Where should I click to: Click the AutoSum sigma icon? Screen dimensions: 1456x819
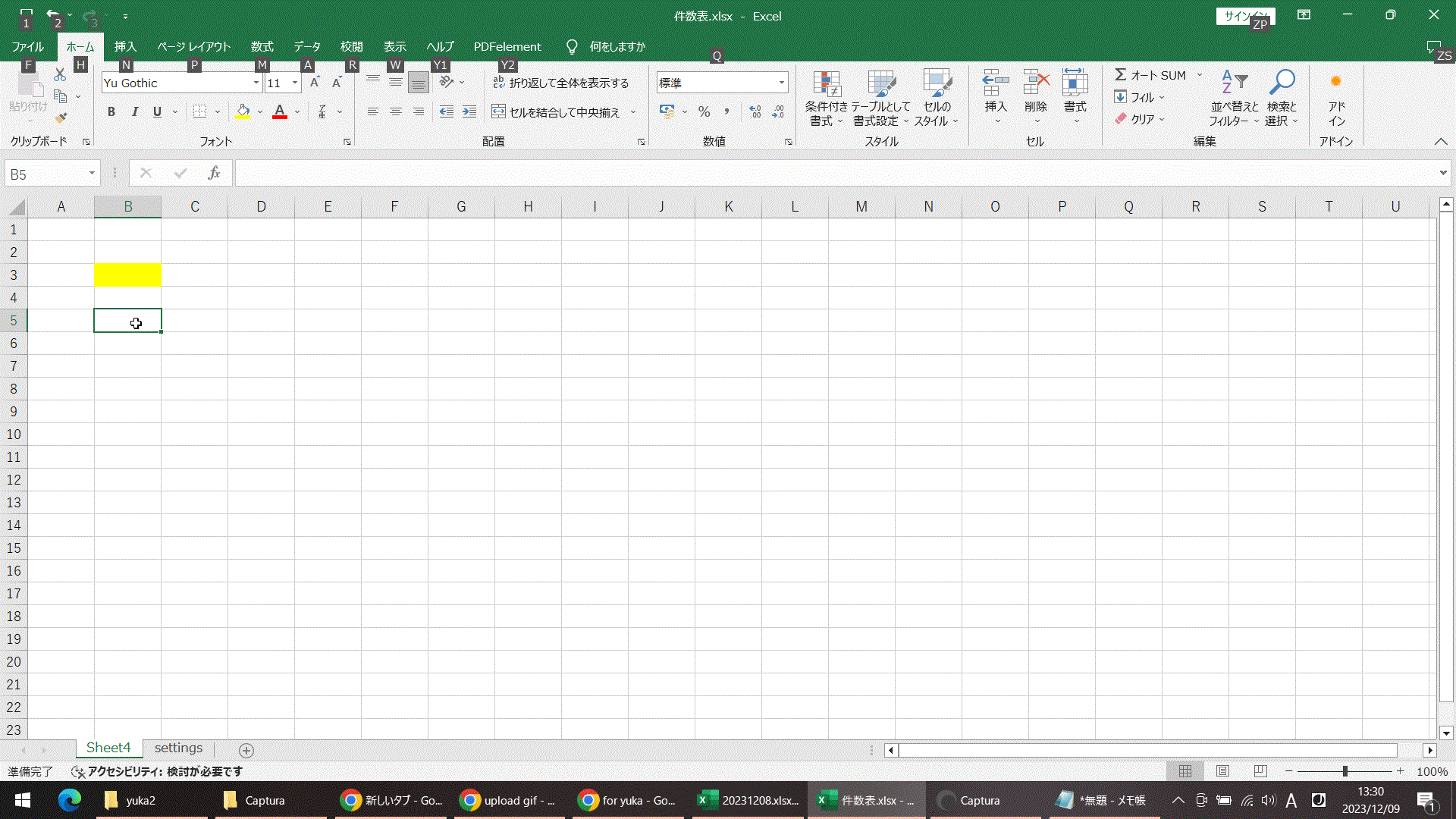tap(1120, 74)
